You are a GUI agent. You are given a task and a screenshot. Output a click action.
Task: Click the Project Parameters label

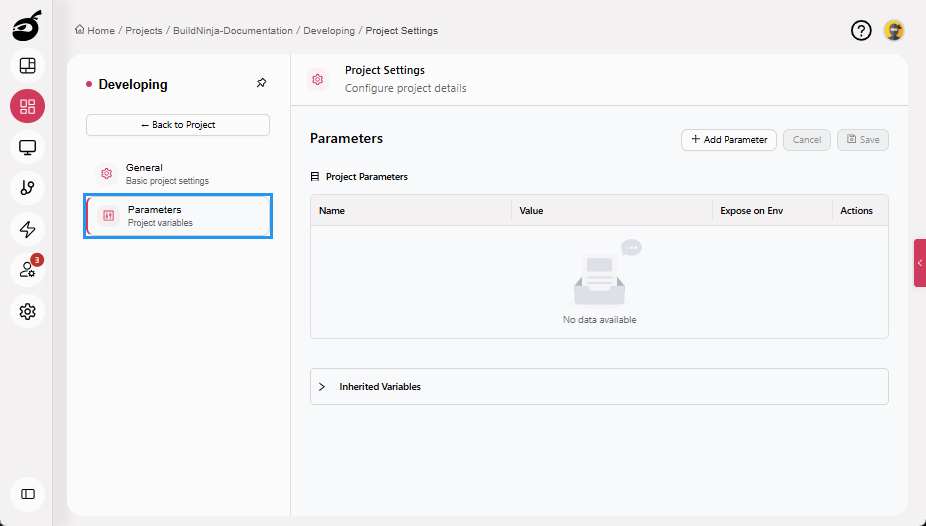[367, 177]
